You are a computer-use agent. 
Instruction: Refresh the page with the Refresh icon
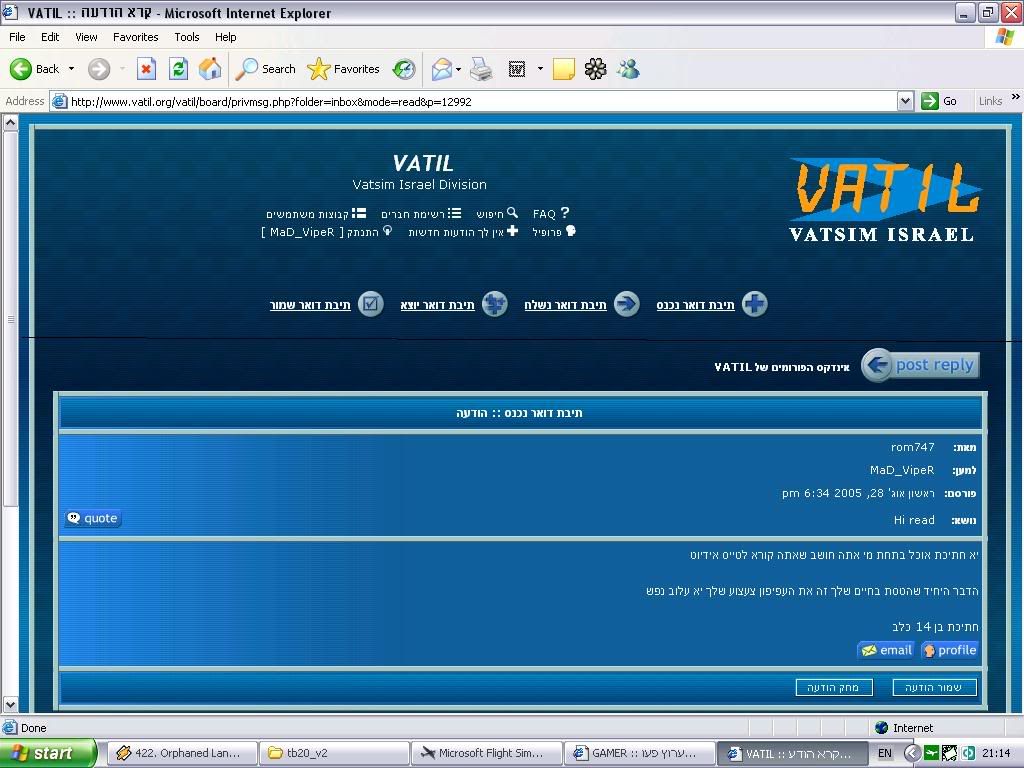(178, 69)
